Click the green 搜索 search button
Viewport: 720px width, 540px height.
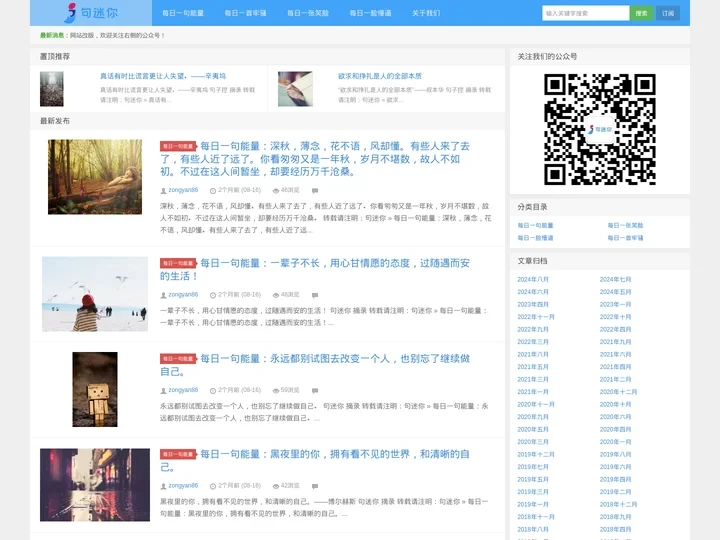pyautogui.click(x=641, y=13)
